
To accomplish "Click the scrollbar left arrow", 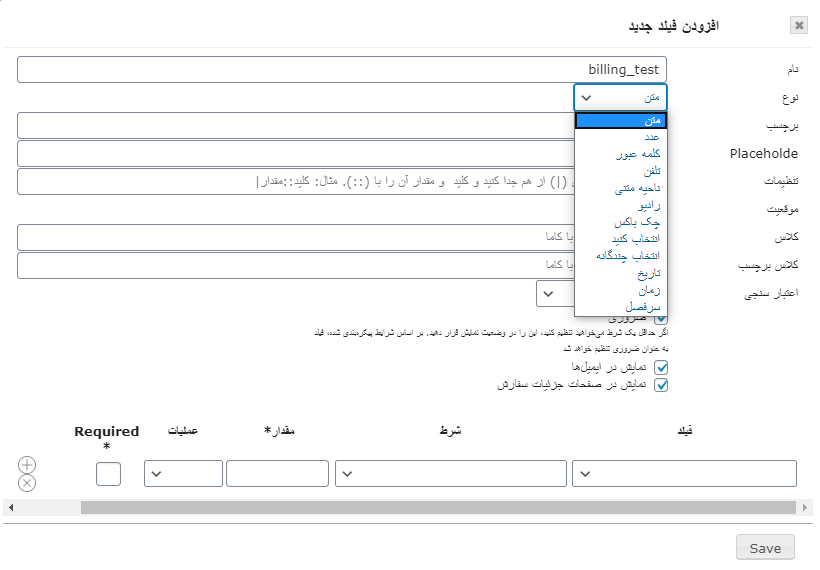I will pyautogui.click(x=10, y=507).
